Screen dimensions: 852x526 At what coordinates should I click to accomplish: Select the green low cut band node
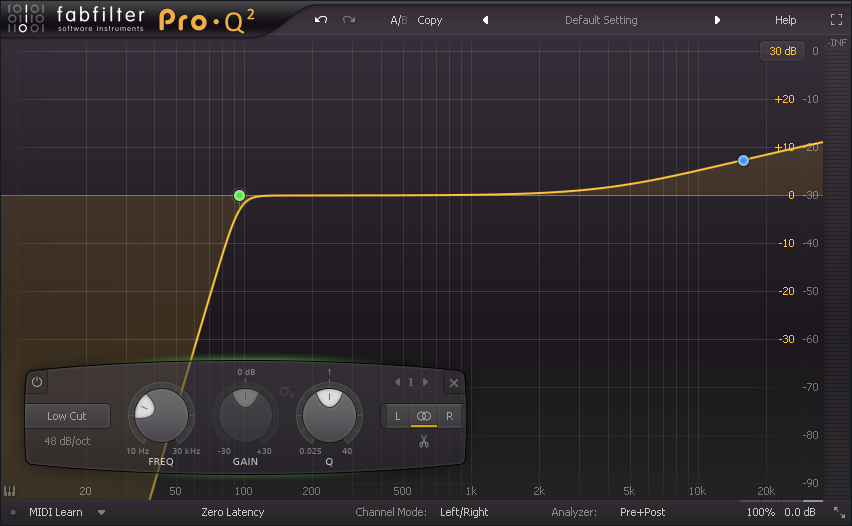pos(240,195)
